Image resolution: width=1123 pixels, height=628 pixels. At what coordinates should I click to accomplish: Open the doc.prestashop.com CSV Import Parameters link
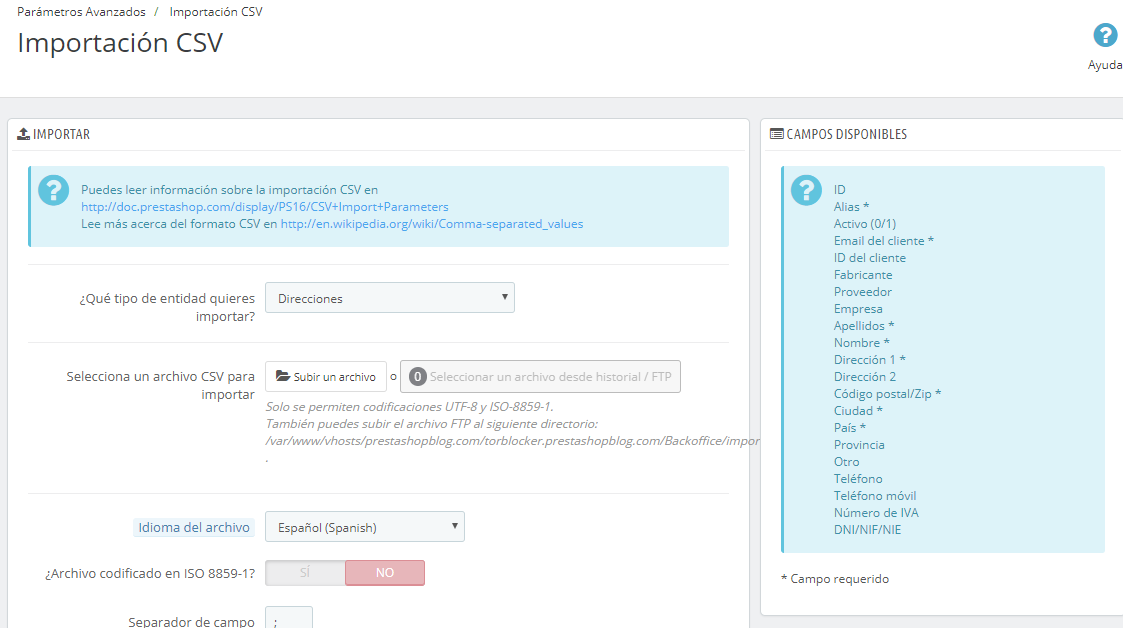pyautogui.click(x=264, y=207)
